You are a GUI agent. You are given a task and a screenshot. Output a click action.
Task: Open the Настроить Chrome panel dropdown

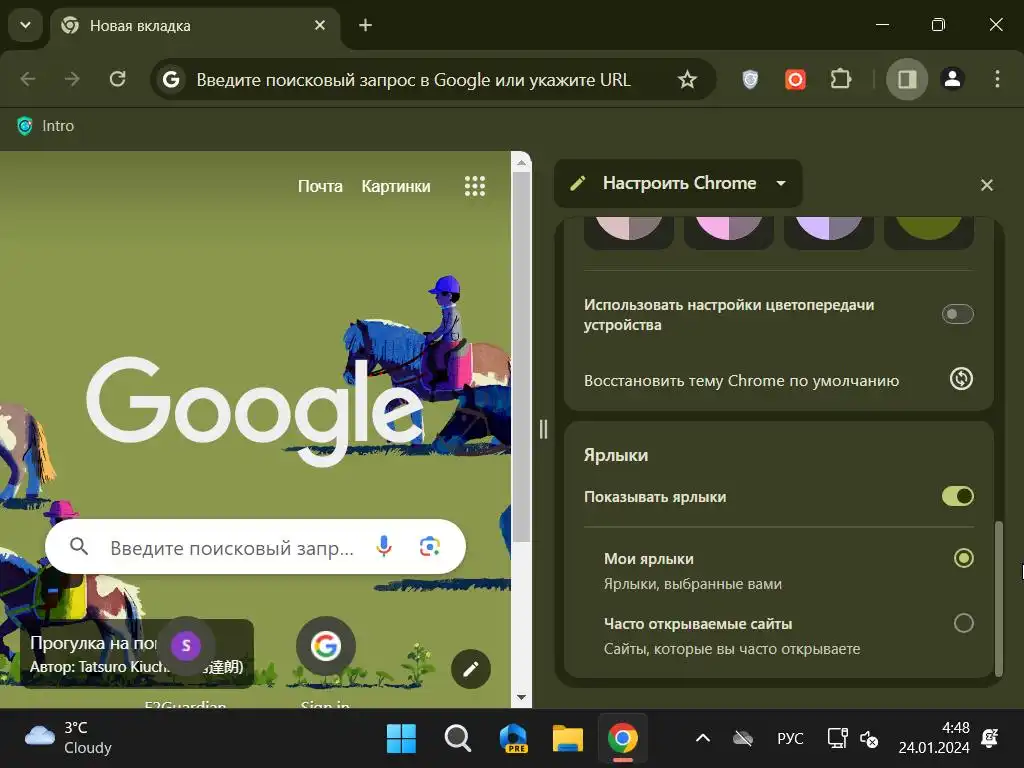(x=678, y=184)
